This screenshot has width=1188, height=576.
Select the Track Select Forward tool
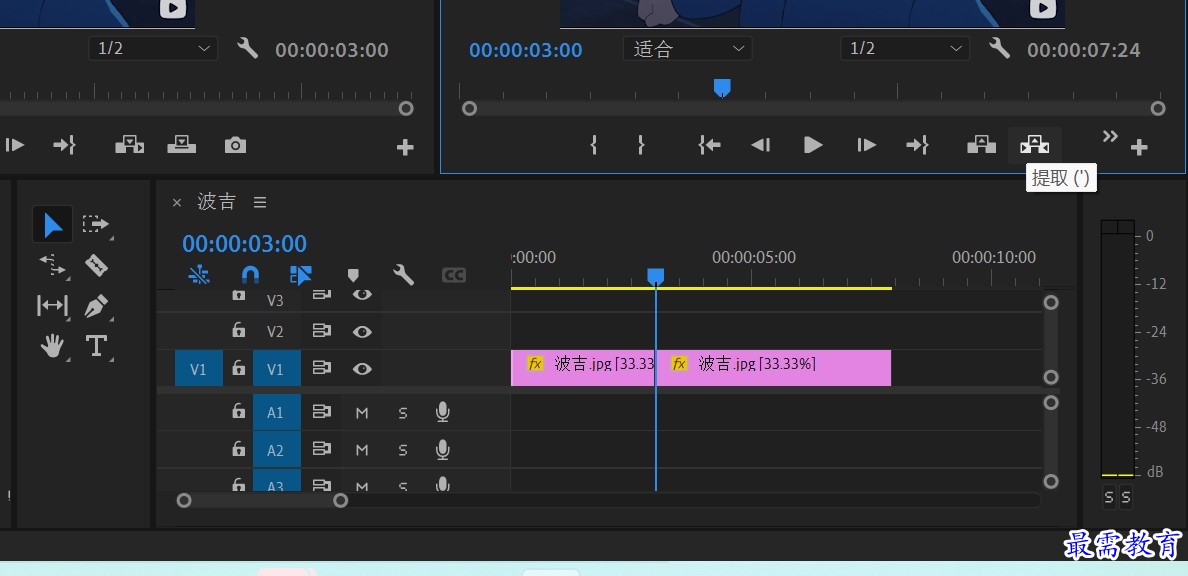[x=95, y=224]
